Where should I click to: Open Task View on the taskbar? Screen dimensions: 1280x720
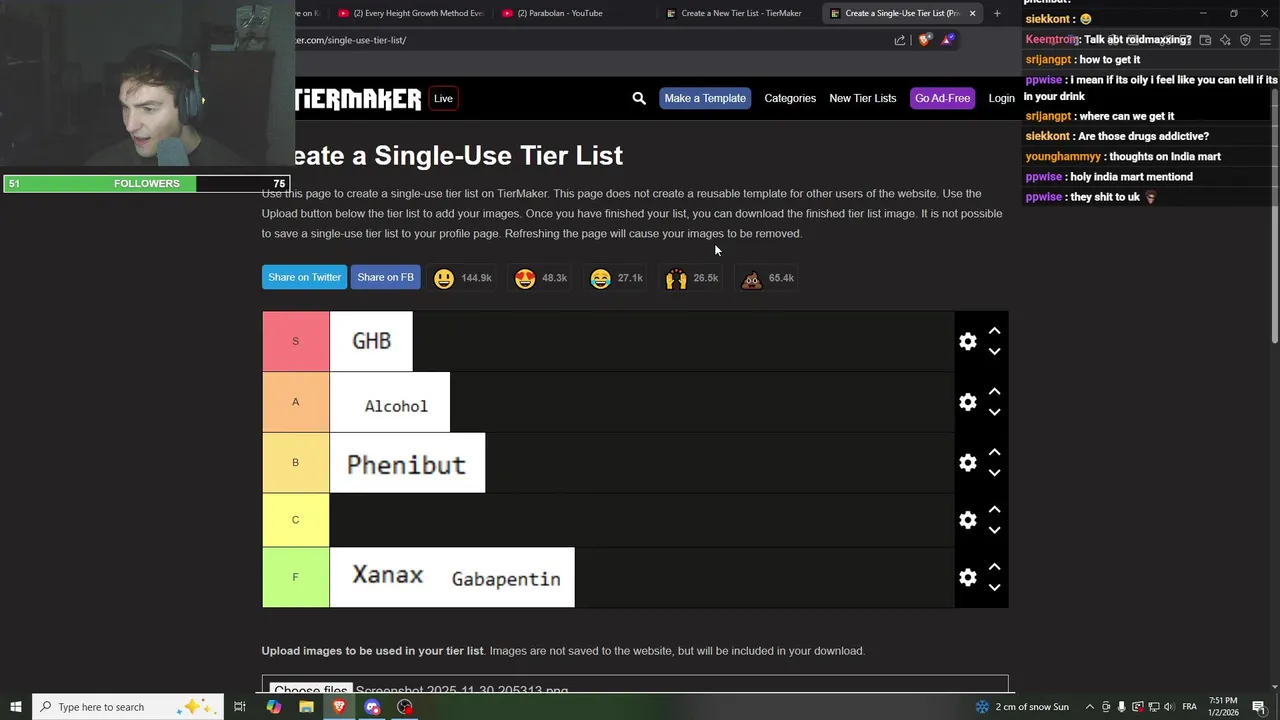(240, 707)
